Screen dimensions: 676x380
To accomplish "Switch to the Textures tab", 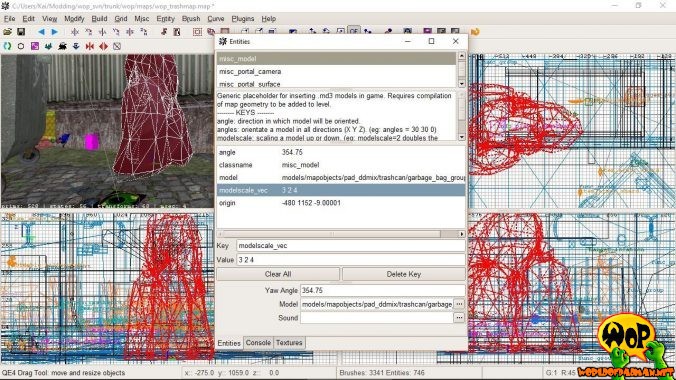I will point(289,343).
